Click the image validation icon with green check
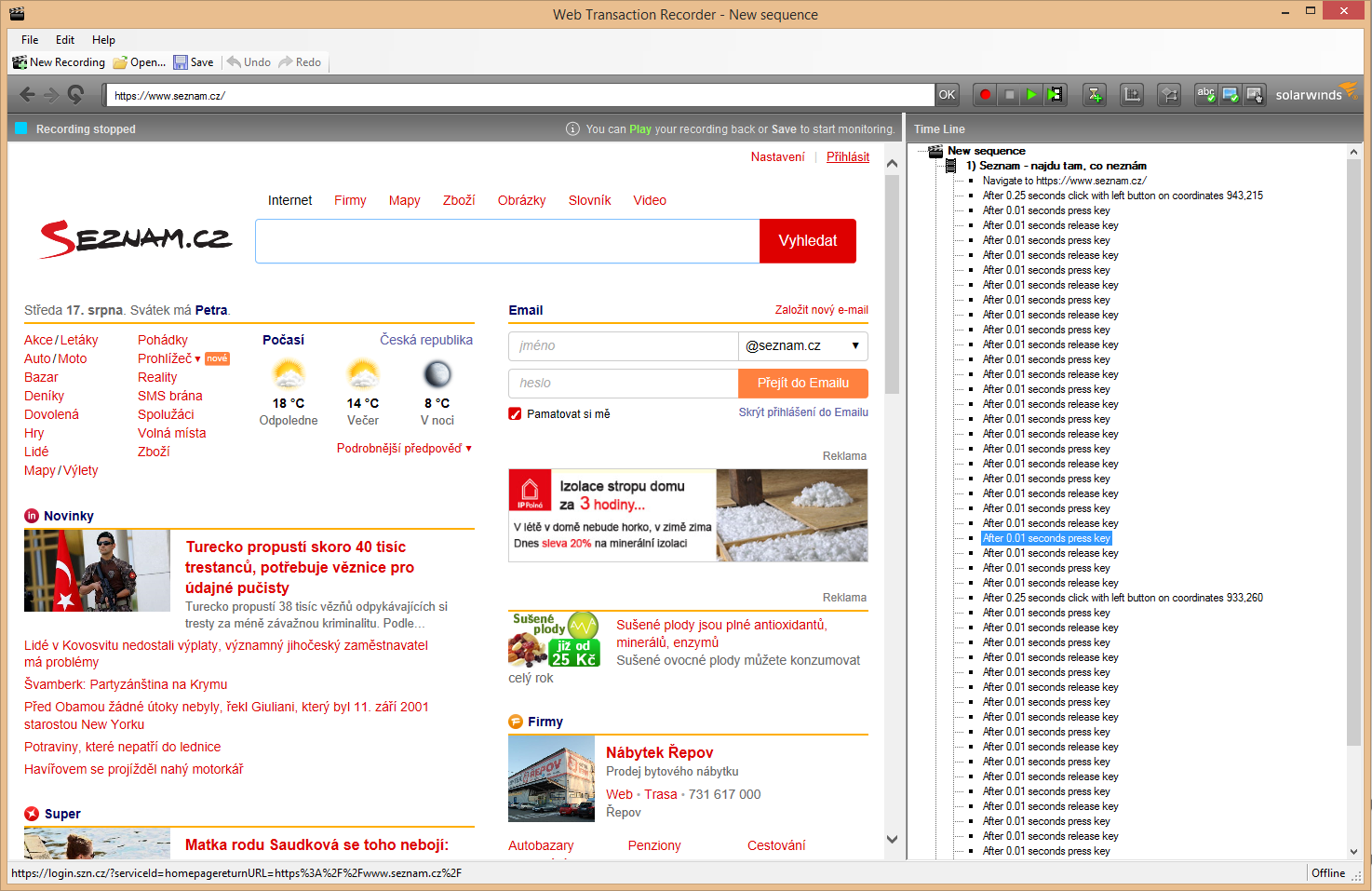This screenshot has width=1372, height=891. click(x=1231, y=95)
